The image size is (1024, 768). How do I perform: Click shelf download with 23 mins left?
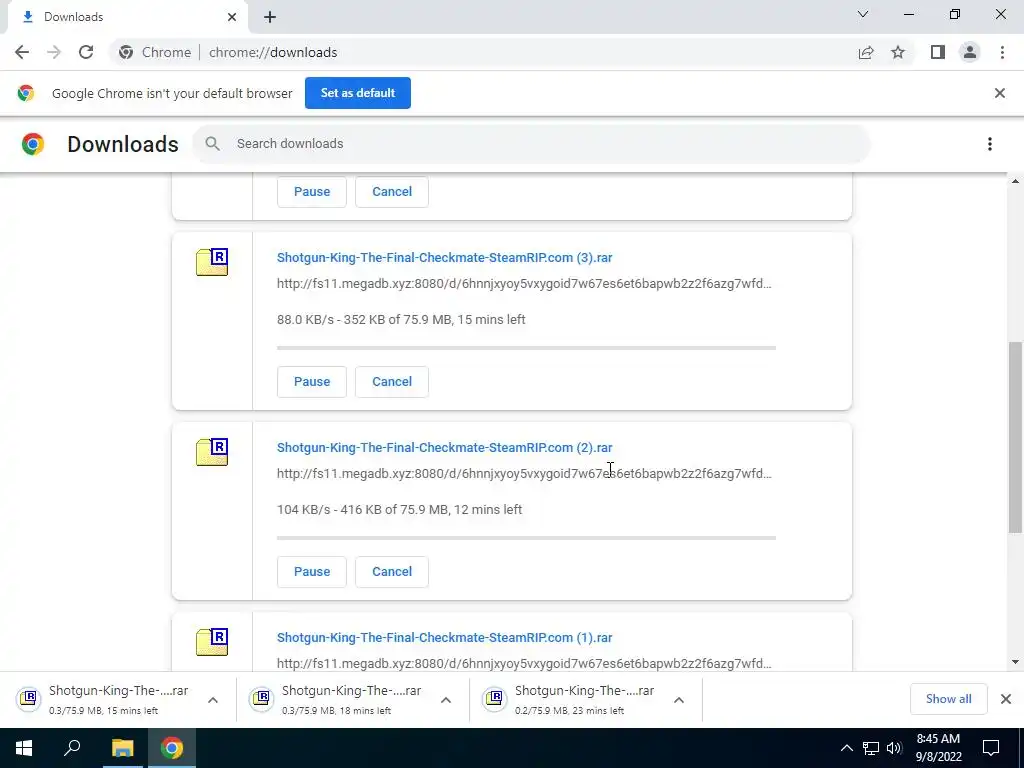pyautogui.click(x=568, y=699)
